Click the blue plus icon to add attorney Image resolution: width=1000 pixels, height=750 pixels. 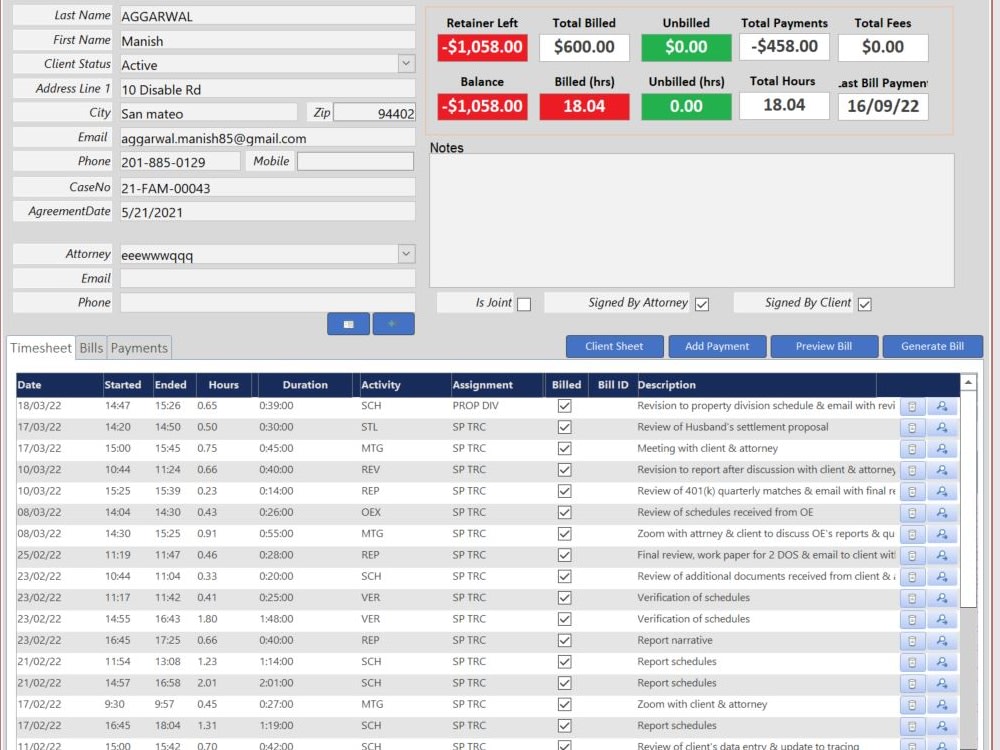(x=394, y=323)
